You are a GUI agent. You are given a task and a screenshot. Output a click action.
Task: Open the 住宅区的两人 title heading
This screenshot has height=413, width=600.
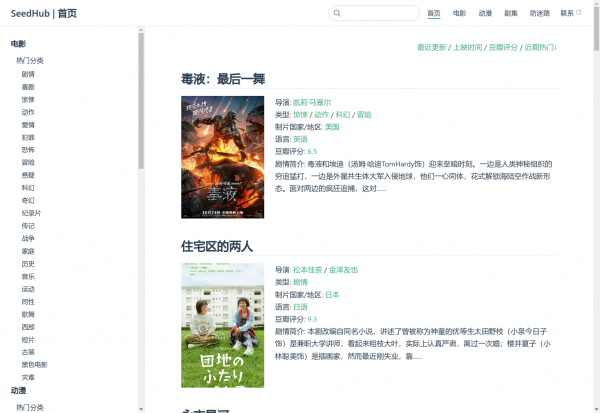tap(217, 246)
